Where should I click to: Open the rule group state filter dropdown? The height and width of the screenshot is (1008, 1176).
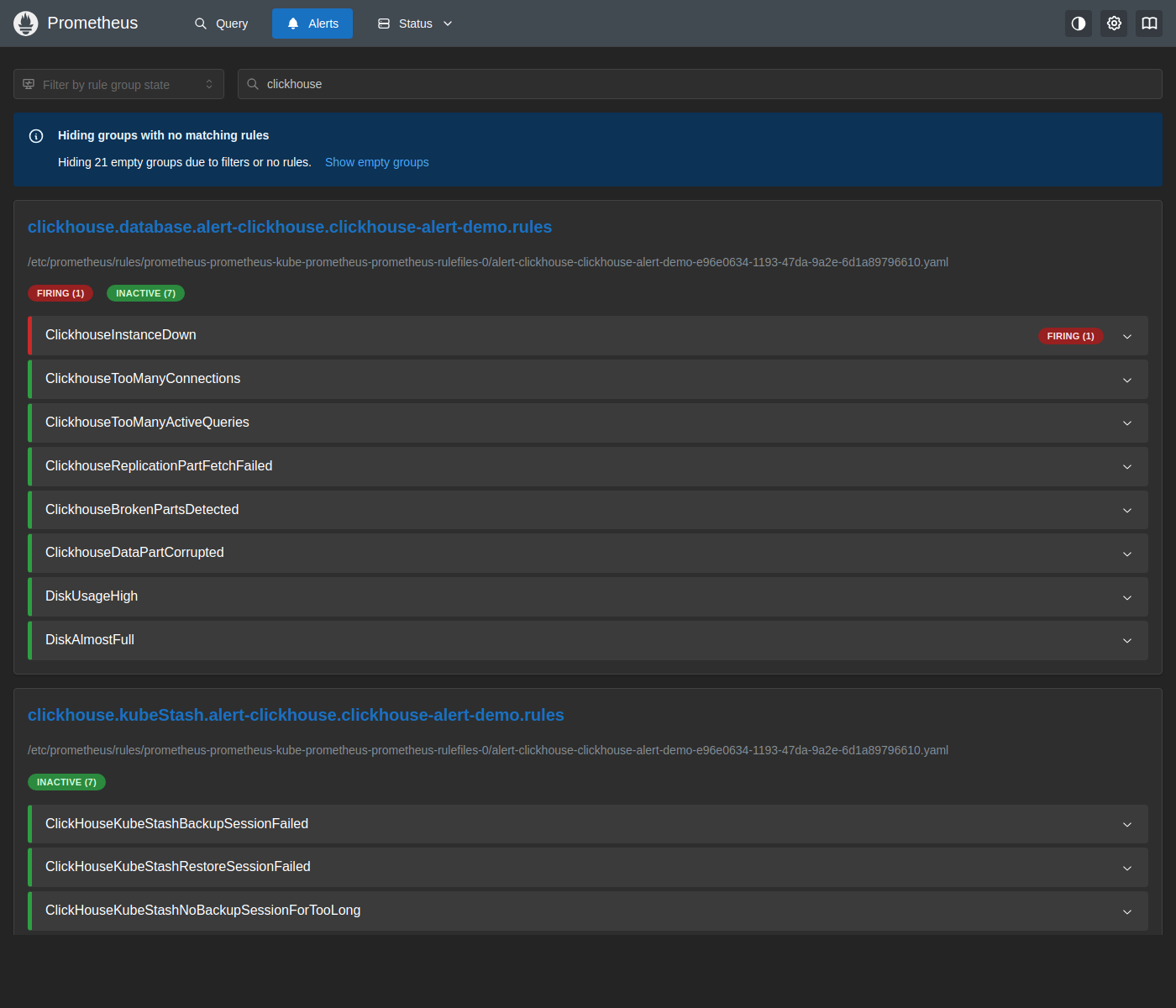click(x=118, y=84)
